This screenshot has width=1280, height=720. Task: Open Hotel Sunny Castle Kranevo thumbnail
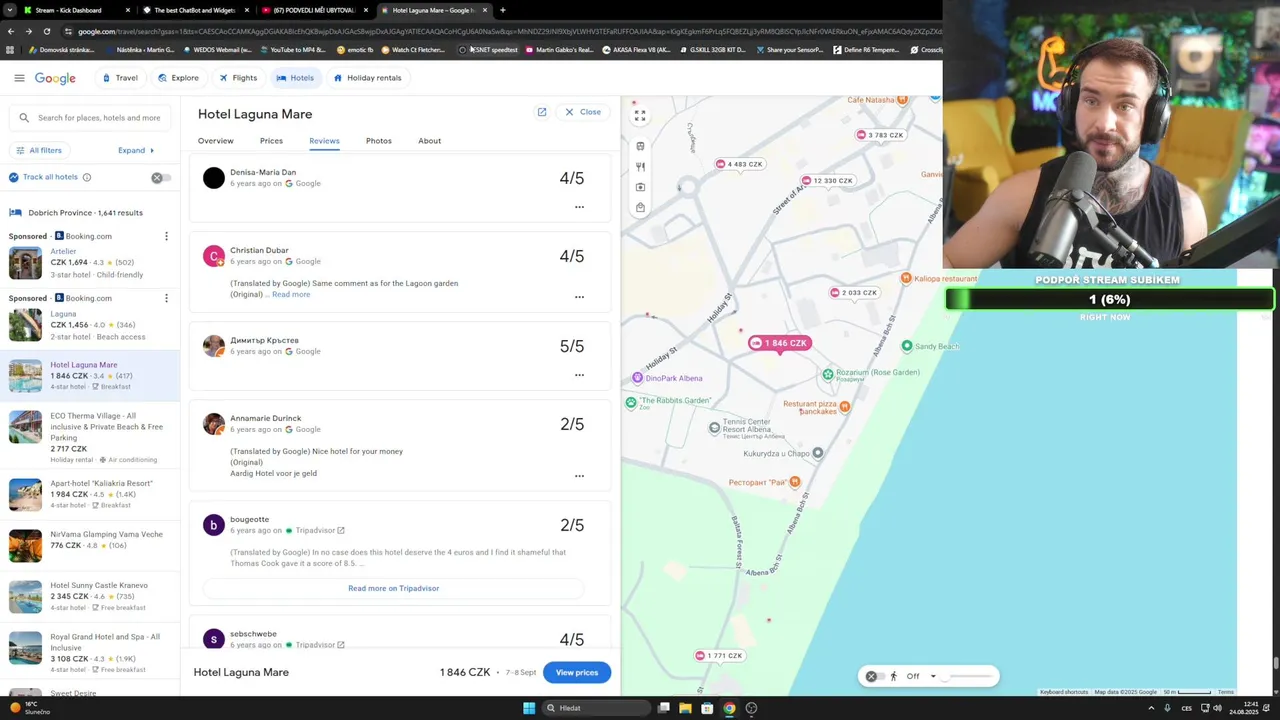[x=26, y=596]
